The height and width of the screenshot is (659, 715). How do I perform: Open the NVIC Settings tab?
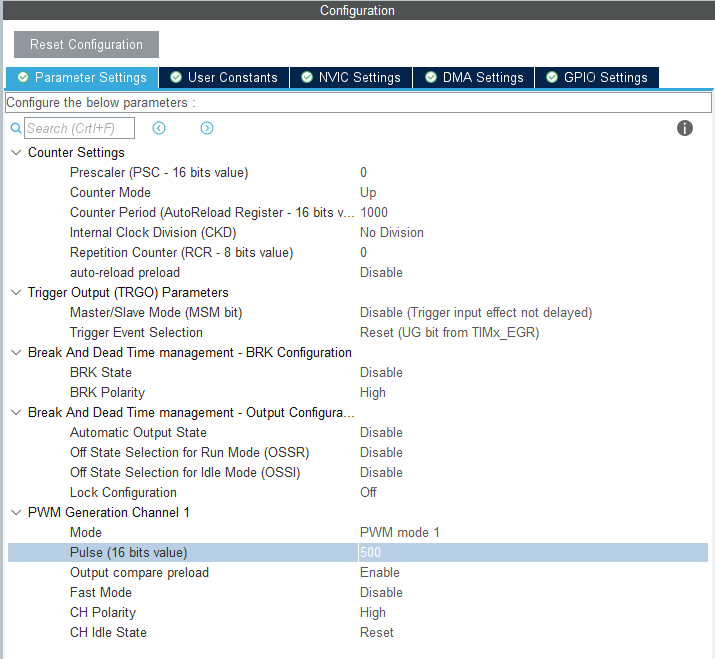[351, 78]
